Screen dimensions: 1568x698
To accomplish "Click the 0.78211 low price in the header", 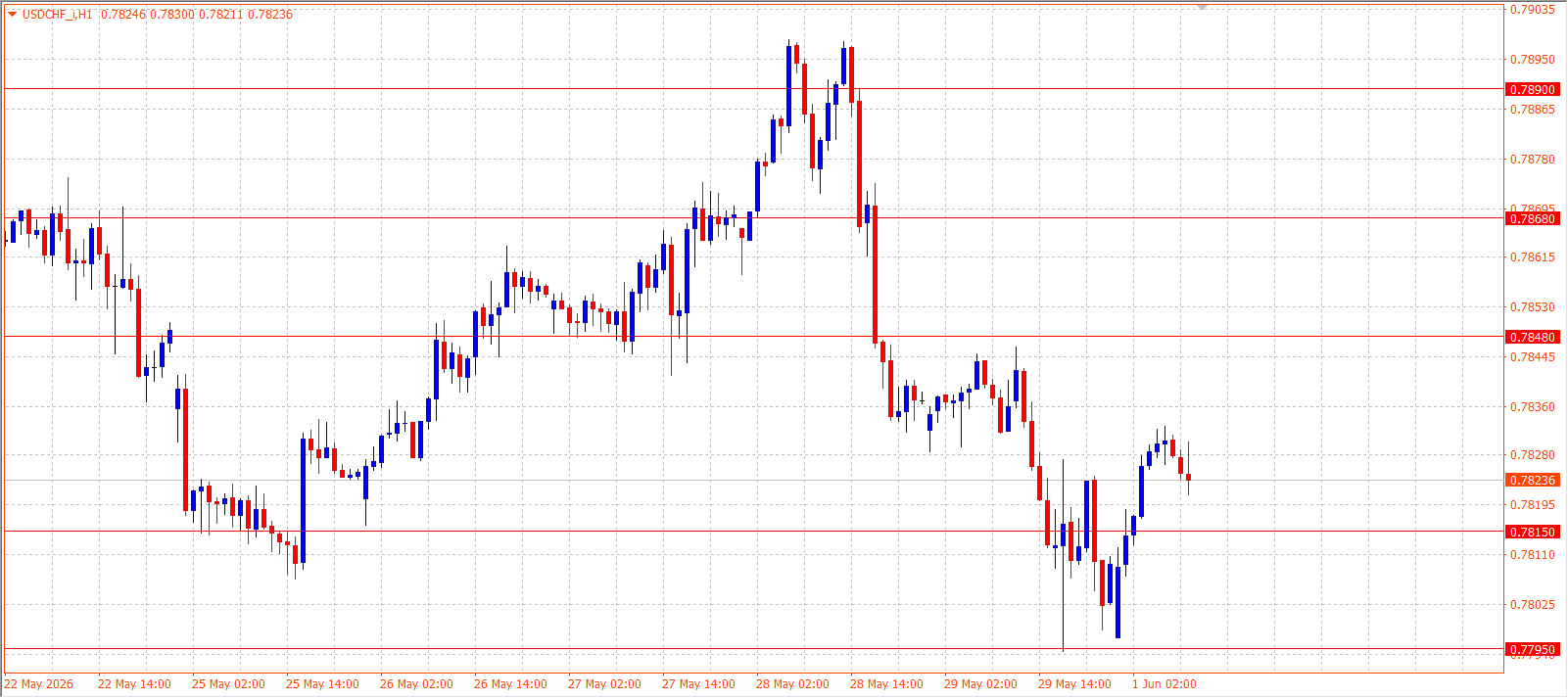I will (x=220, y=15).
